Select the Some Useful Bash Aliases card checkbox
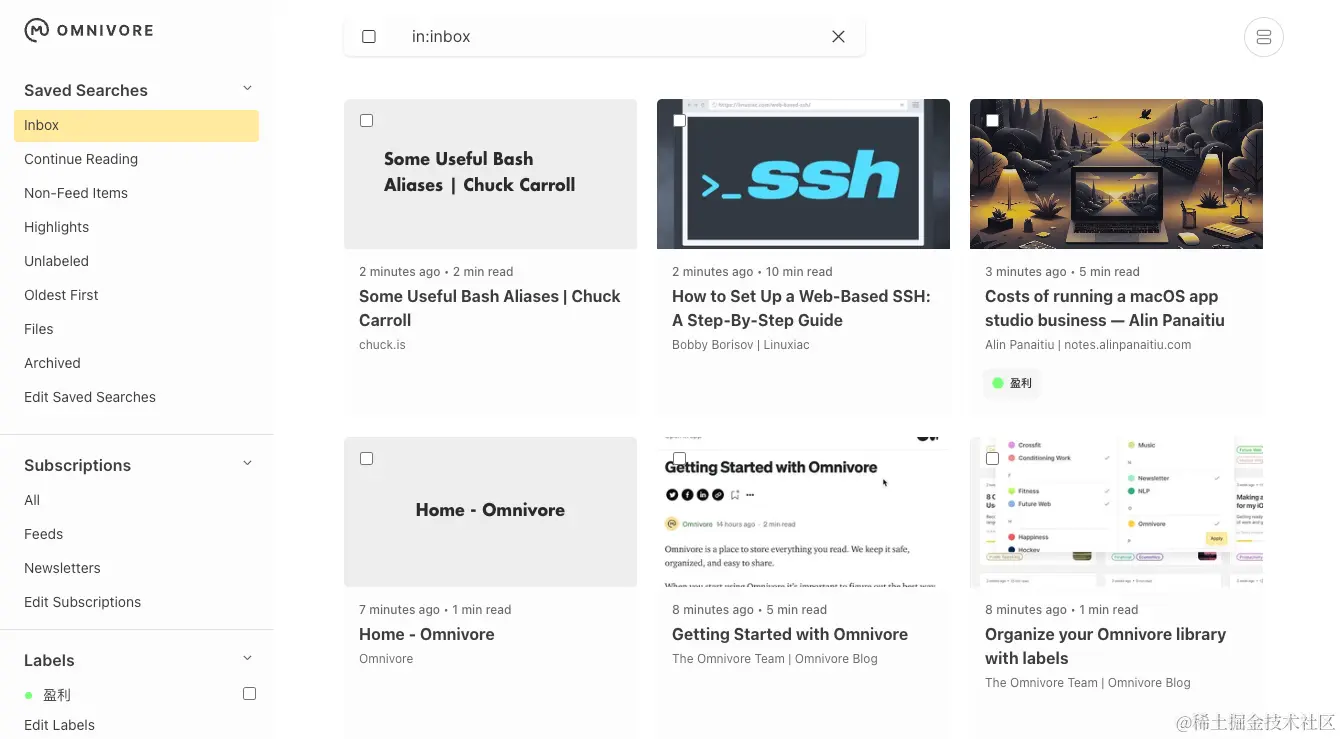Screen dimensions: 1342x739 pos(367,121)
